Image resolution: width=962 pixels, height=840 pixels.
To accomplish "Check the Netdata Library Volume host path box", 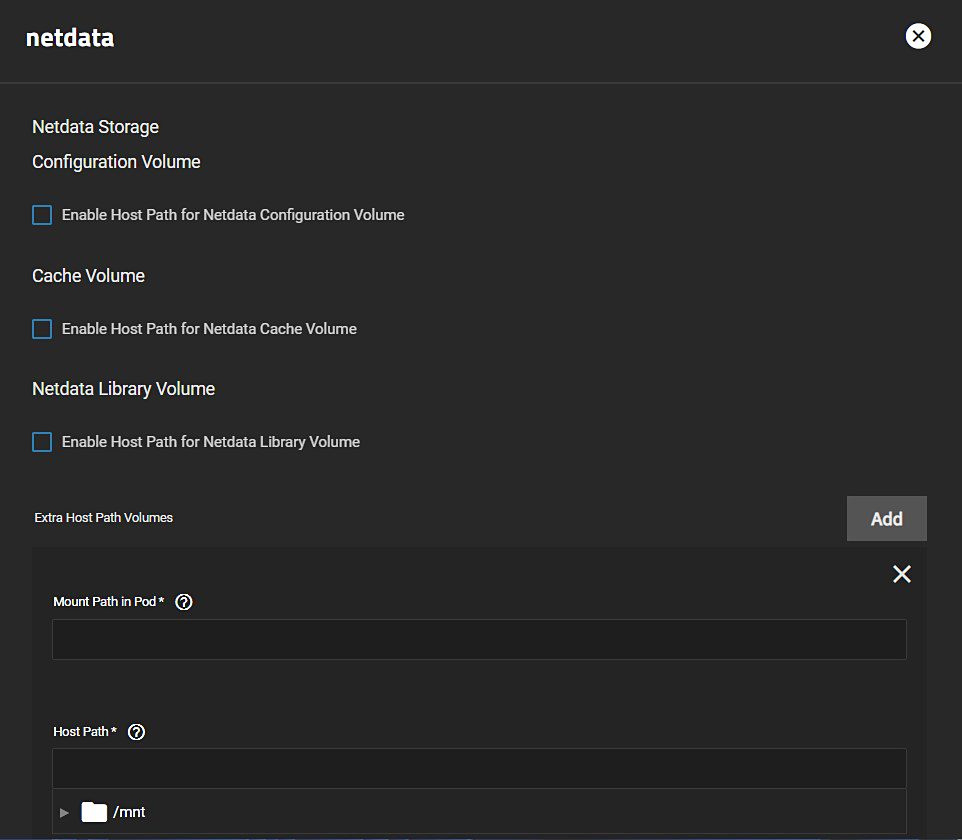I will pyautogui.click(x=42, y=442).
